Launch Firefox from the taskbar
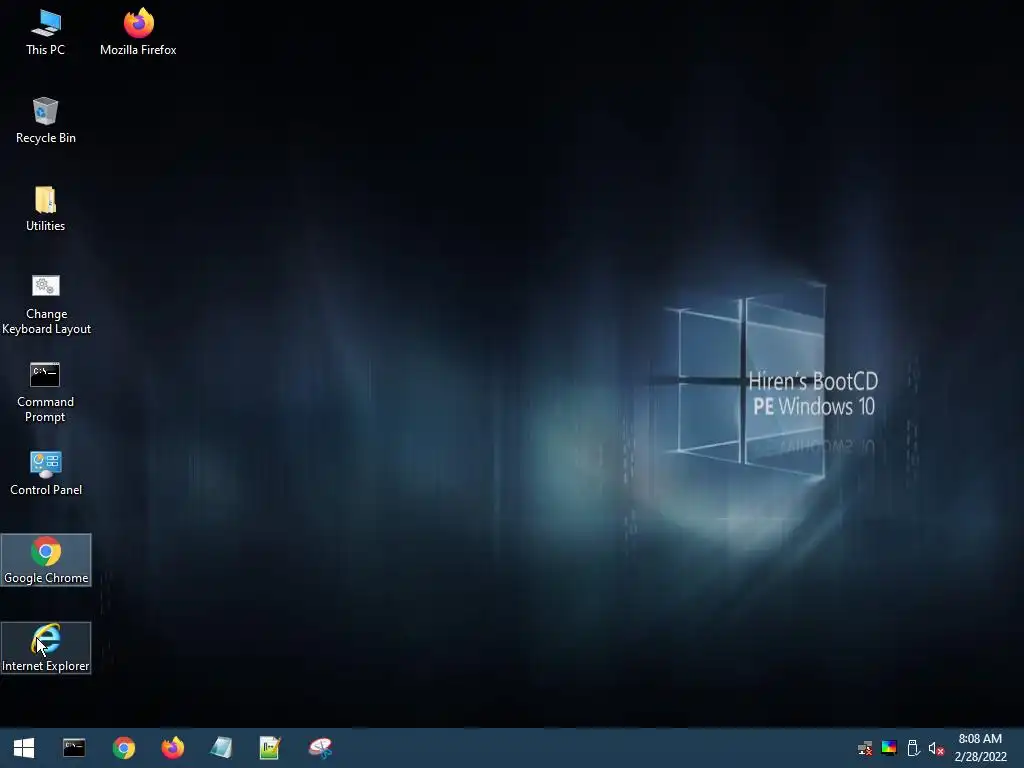The width and height of the screenshot is (1024, 768). [172, 748]
